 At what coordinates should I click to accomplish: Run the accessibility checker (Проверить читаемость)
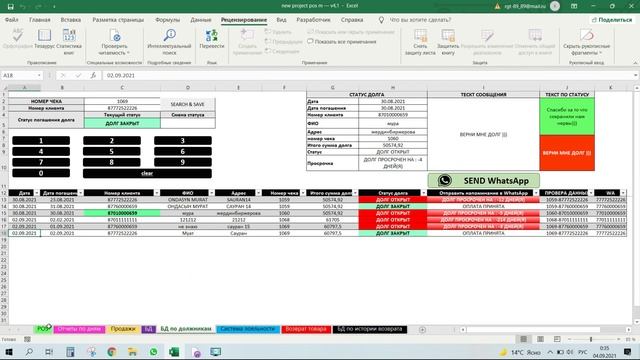[x=115, y=42]
